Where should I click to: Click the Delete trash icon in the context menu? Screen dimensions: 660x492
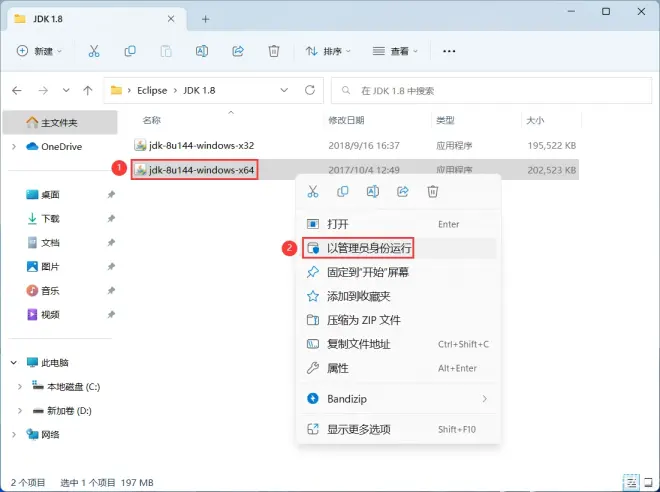point(433,191)
